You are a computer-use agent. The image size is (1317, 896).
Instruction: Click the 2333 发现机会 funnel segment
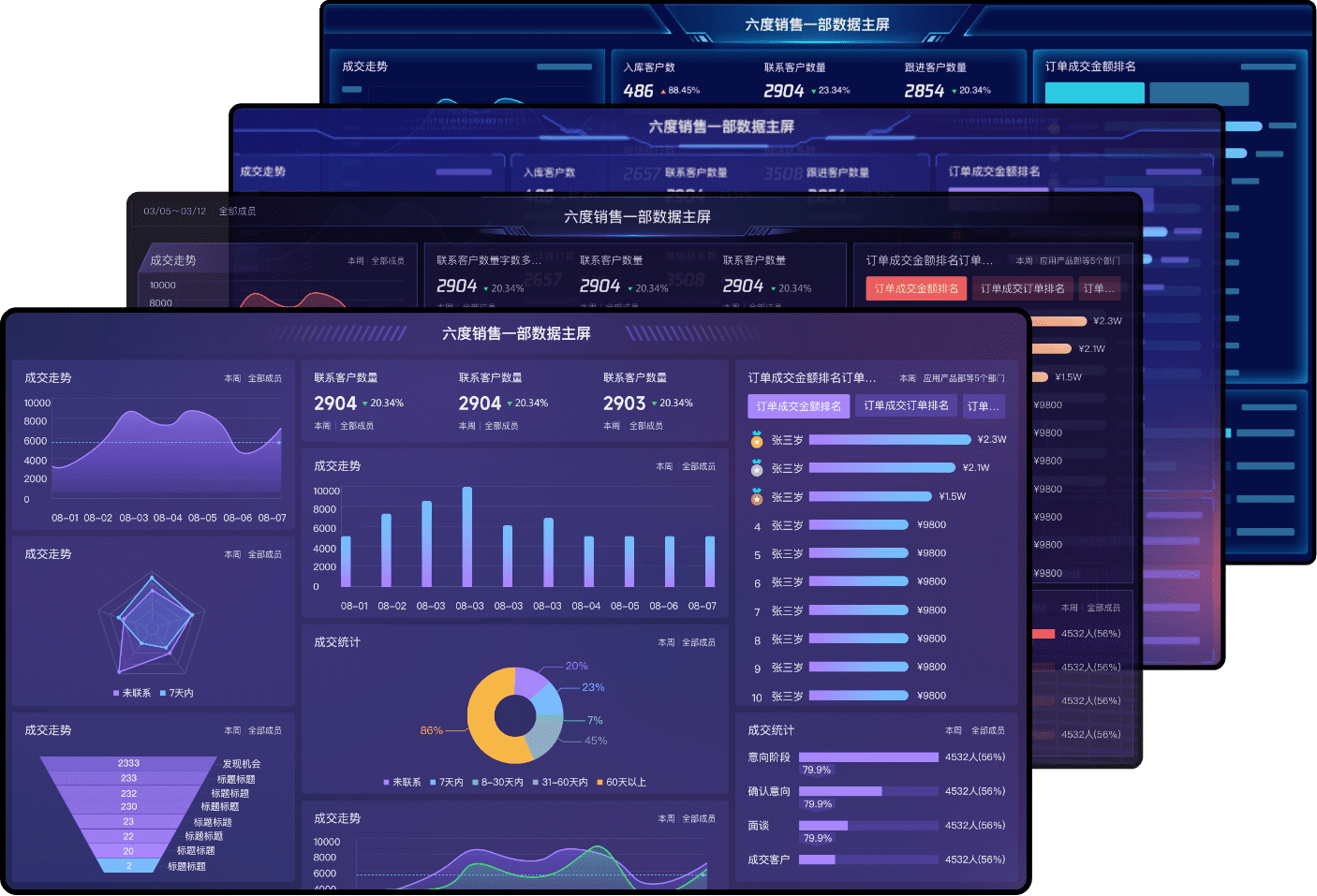(128, 763)
